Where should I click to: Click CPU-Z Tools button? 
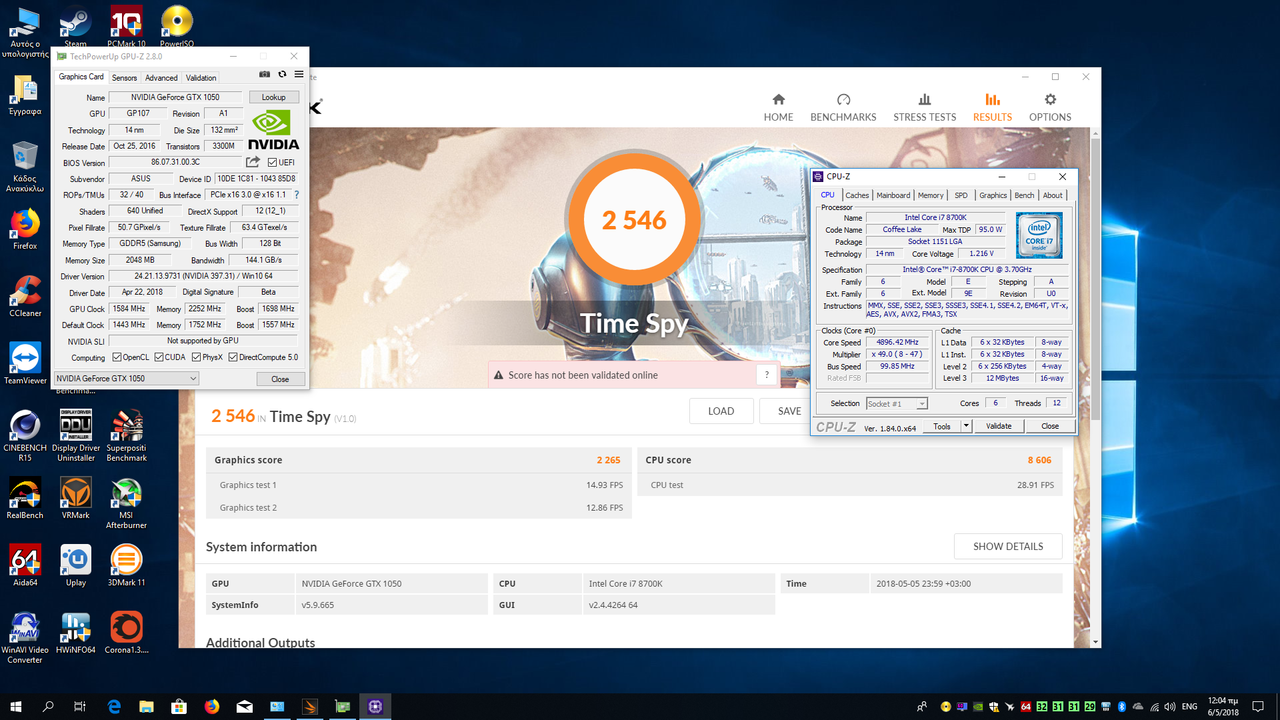pyautogui.click(x=942, y=426)
